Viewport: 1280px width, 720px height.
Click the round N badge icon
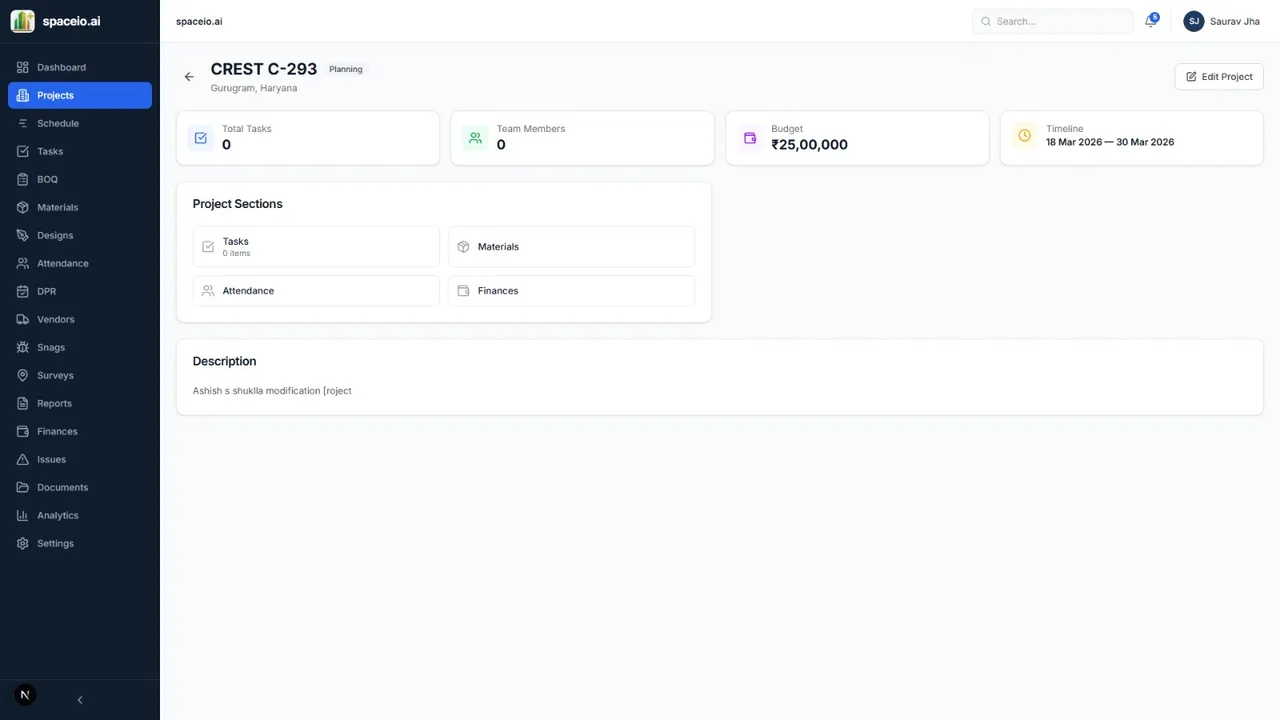pyautogui.click(x=25, y=695)
